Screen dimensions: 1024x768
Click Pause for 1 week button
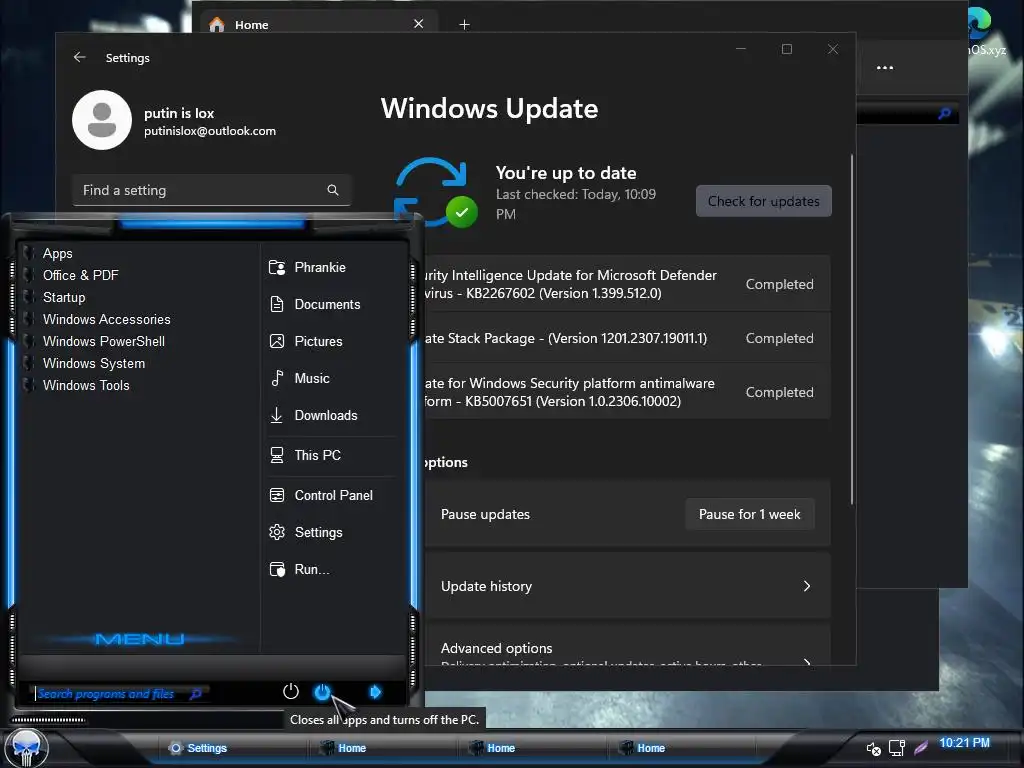(750, 515)
